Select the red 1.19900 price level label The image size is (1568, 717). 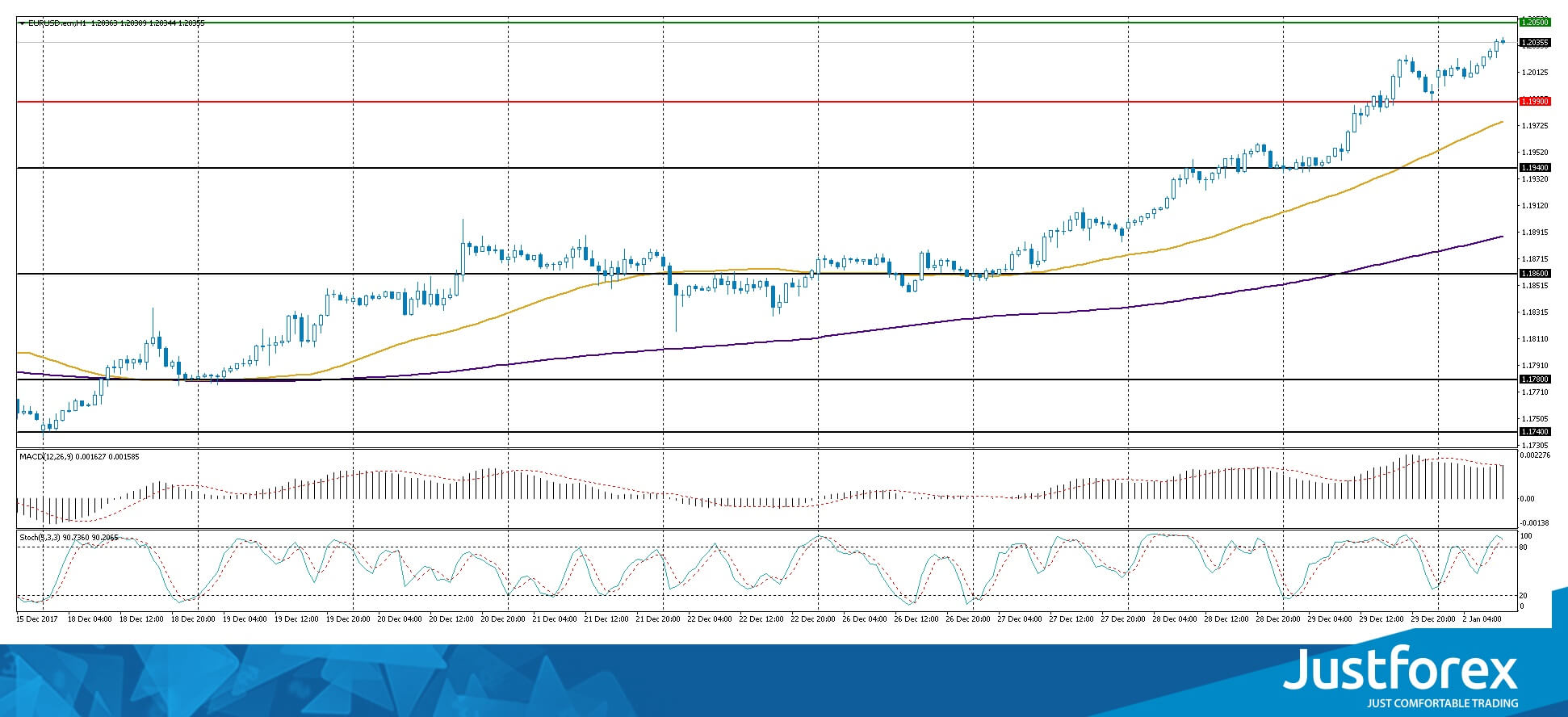click(1534, 102)
